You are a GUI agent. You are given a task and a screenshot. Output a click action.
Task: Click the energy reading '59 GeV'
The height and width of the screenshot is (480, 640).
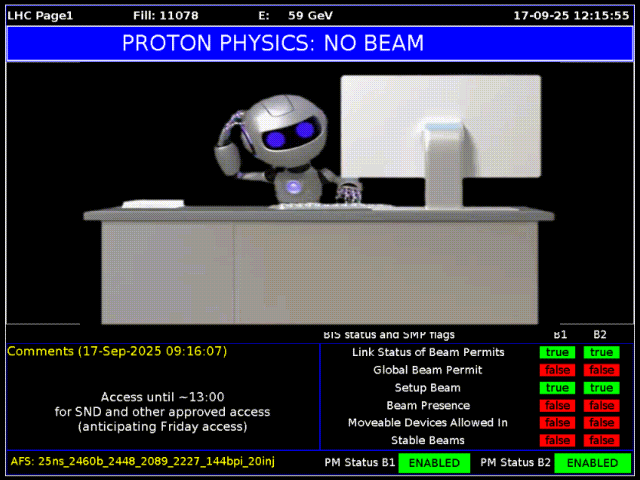[x=310, y=16]
